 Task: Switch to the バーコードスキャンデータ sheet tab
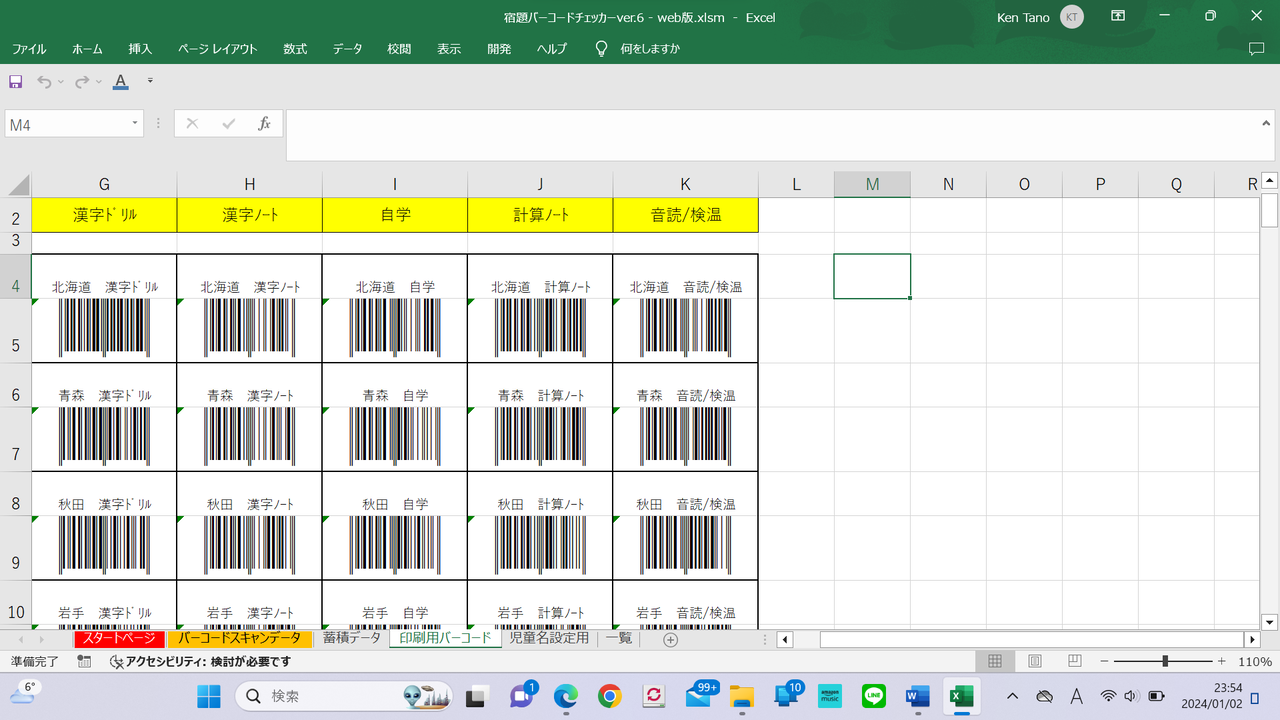[x=239, y=638]
